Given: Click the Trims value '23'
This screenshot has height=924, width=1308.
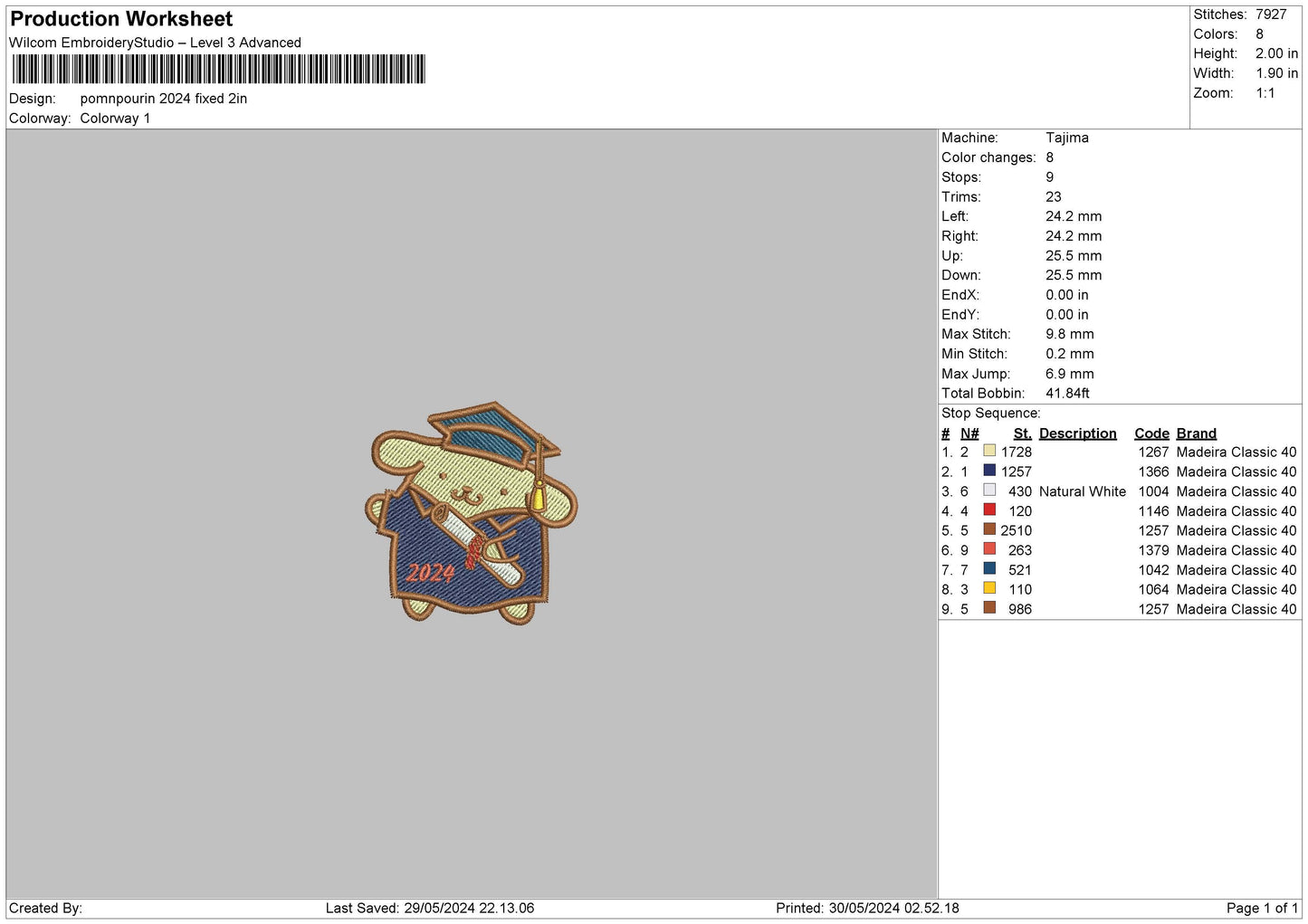Looking at the screenshot, I should tap(1054, 196).
